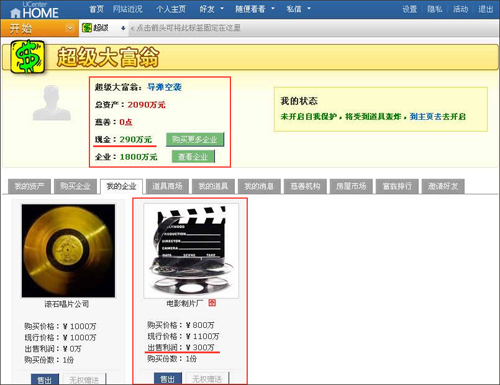Click the 查看企业 button
Viewport: 500px width, 385px height.
click(193, 156)
